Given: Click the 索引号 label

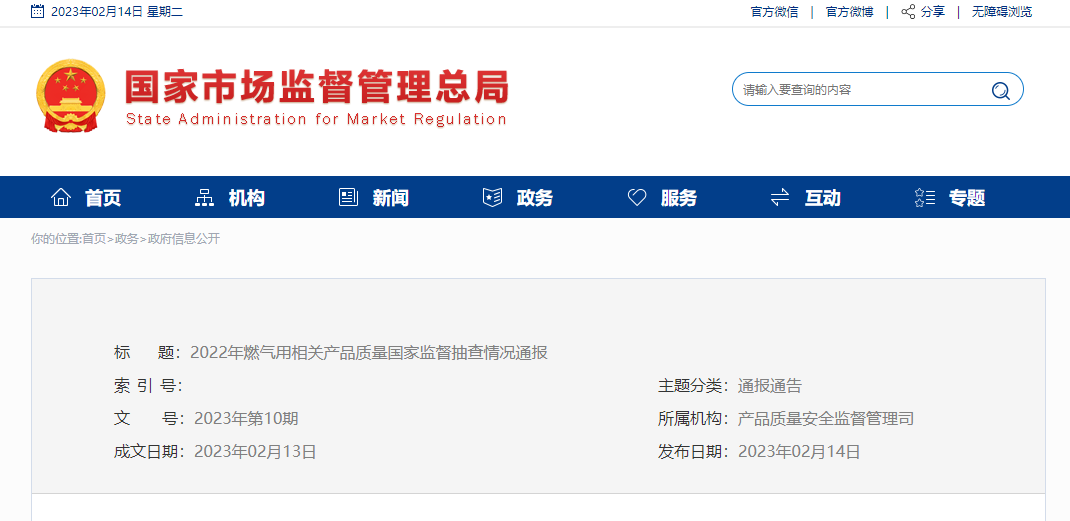Looking at the screenshot, I should 146,386.
